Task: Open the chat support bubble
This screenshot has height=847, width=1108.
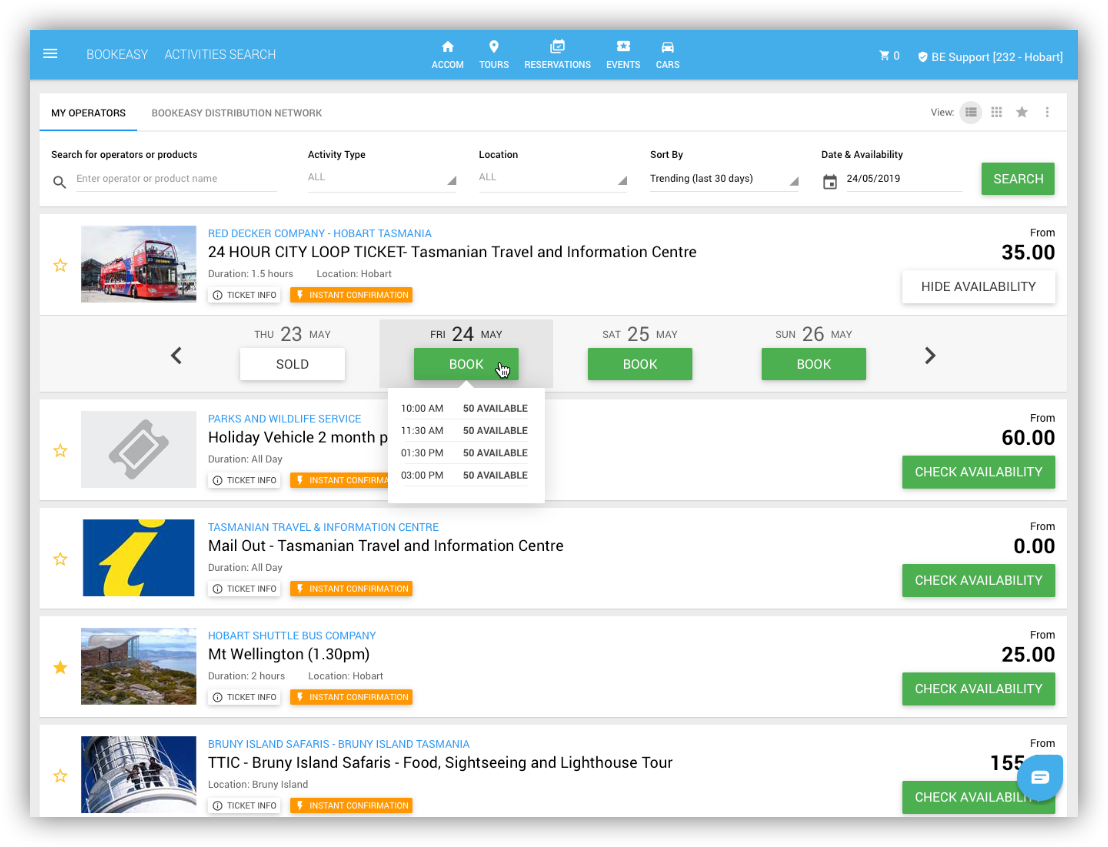Action: point(1039,778)
